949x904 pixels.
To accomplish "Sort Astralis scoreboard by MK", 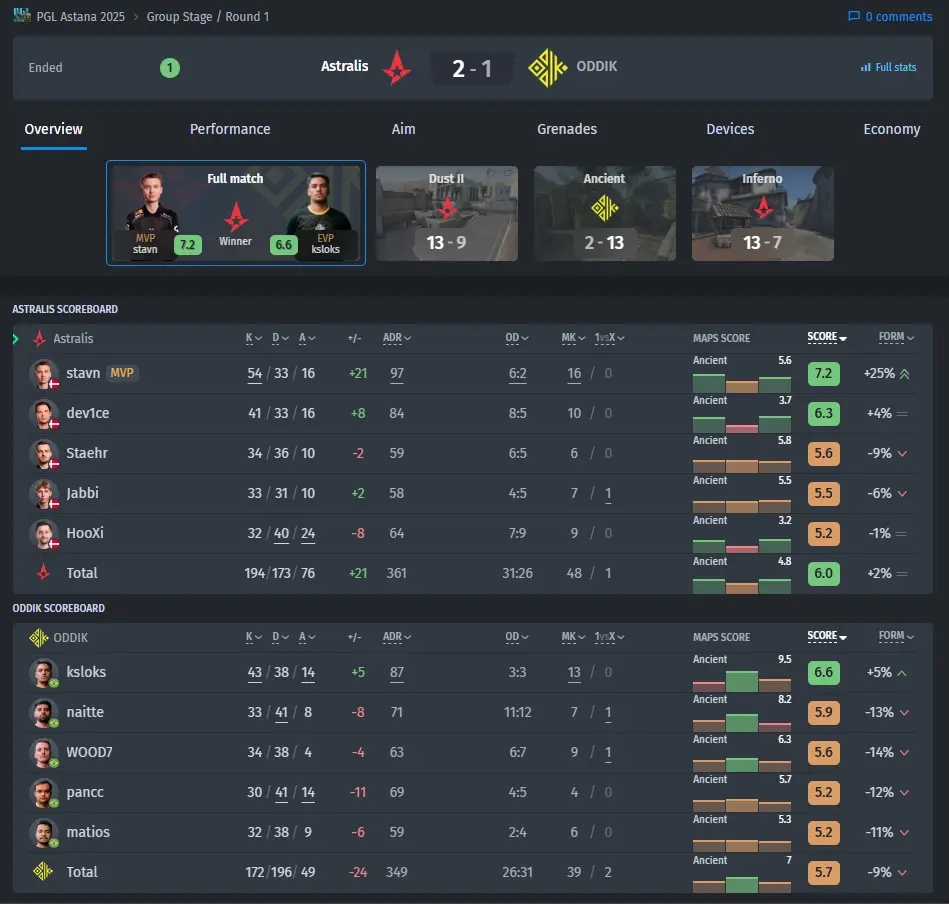I will (x=573, y=338).
